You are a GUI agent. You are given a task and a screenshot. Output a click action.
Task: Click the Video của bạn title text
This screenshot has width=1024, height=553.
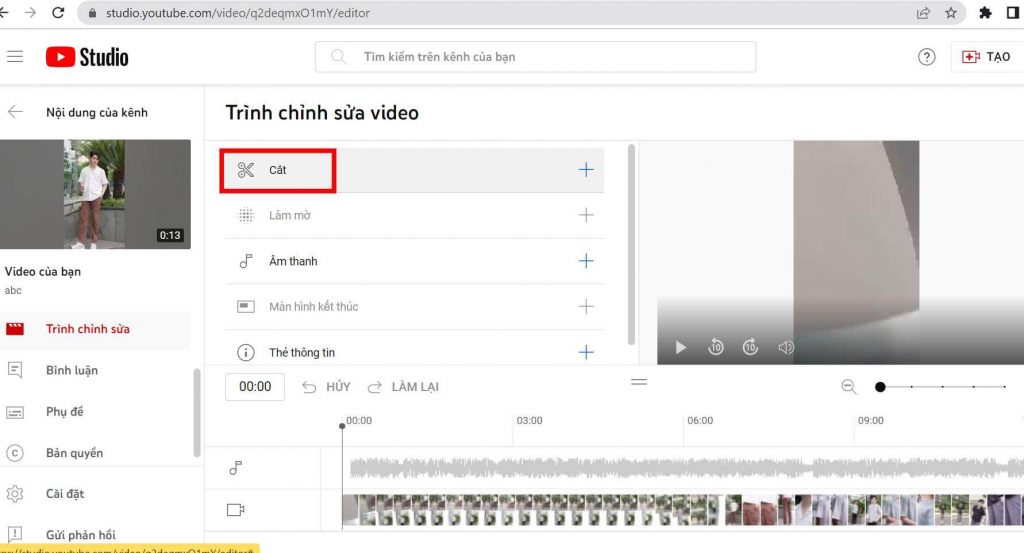[x=43, y=272]
